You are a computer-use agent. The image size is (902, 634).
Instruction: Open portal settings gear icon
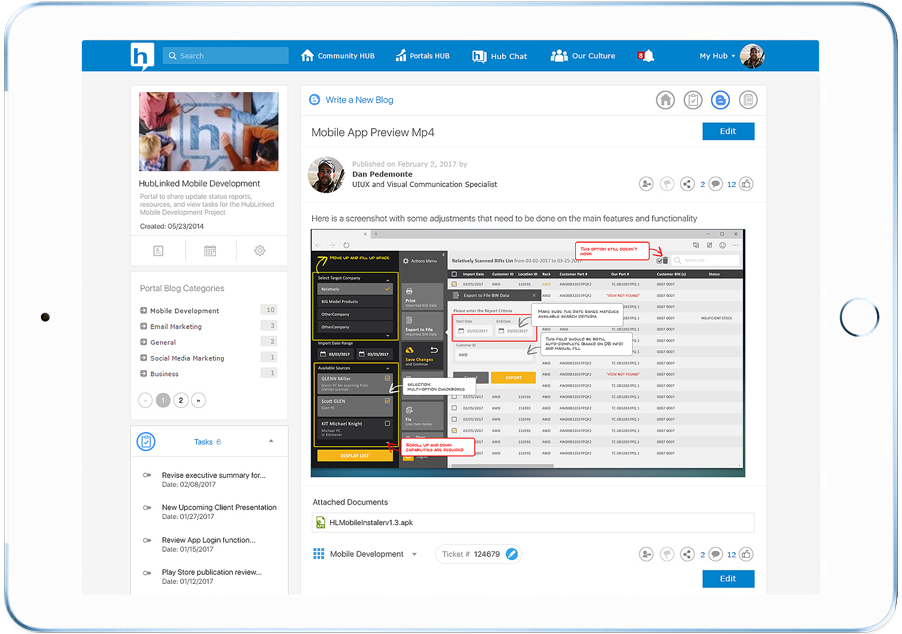(259, 251)
